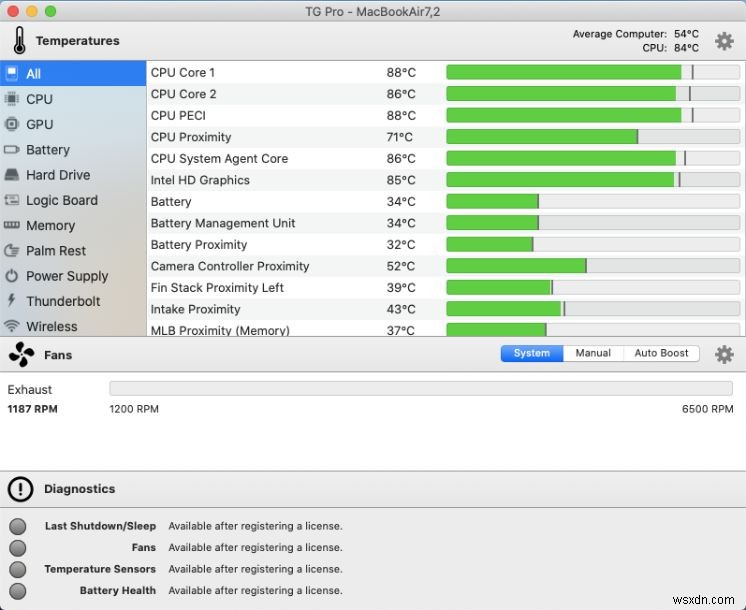Click the thermometer icon beside Temperatures
This screenshot has width=746, height=610.
(20, 40)
